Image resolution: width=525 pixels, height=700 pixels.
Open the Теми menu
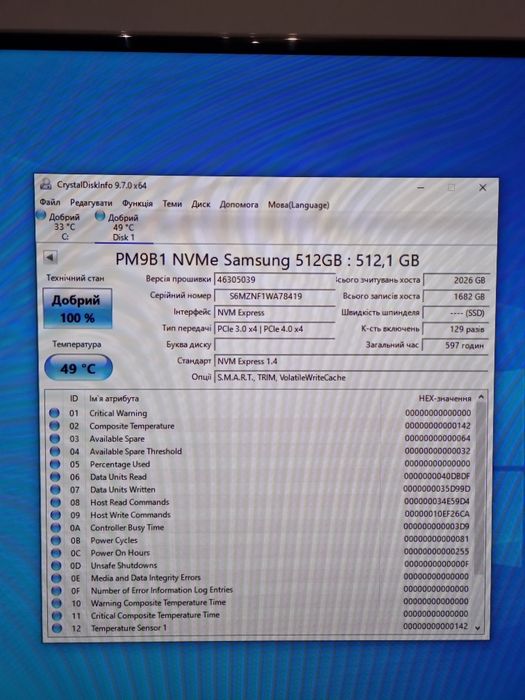[x=172, y=204]
